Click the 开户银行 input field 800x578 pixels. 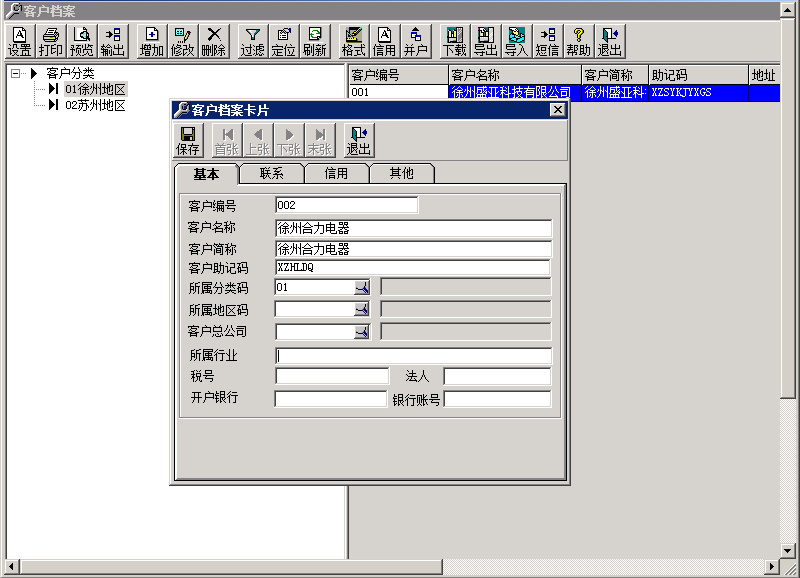(x=331, y=398)
